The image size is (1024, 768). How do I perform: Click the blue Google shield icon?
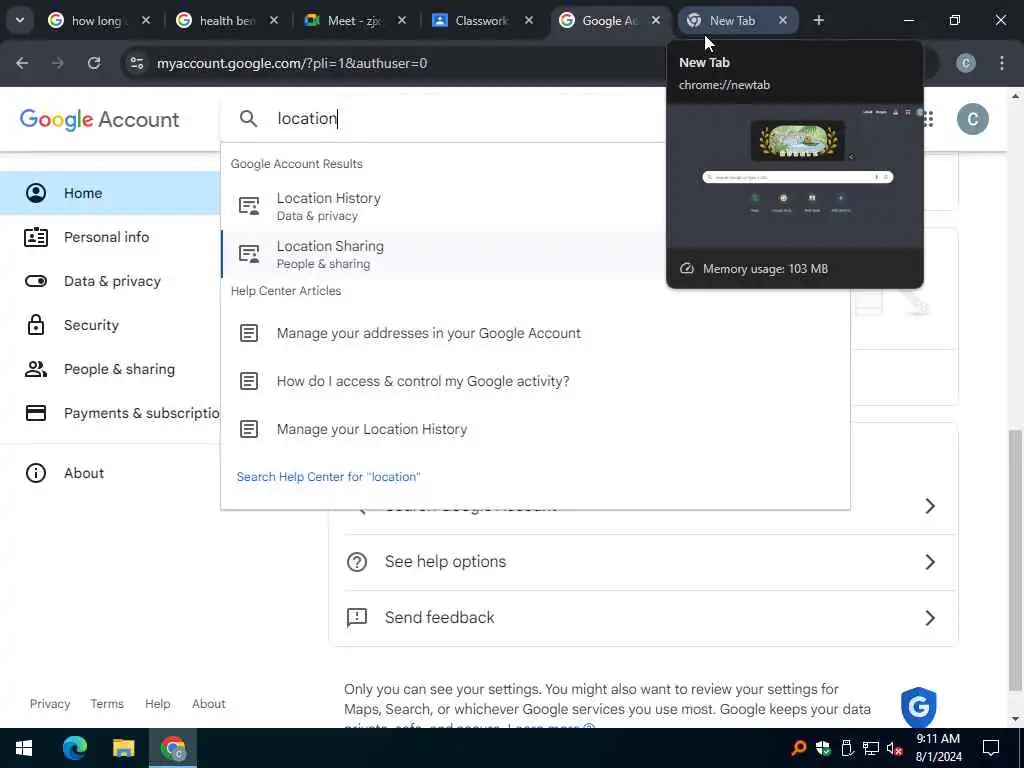pos(919,707)
